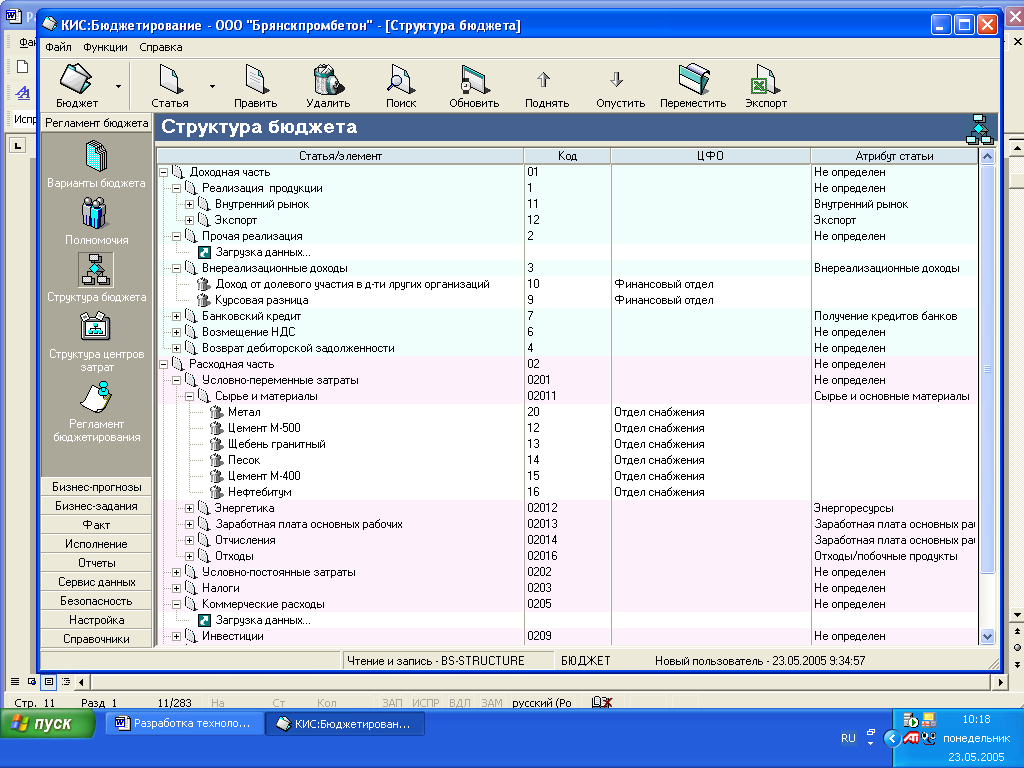Expand the Экспорт tree node
This screenshot has width=1024, height=768.
(x=189, y=220)
